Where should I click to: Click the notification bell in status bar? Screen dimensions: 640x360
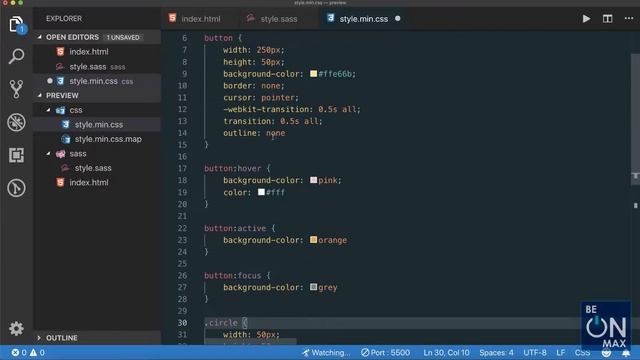[x=626, y=353]
